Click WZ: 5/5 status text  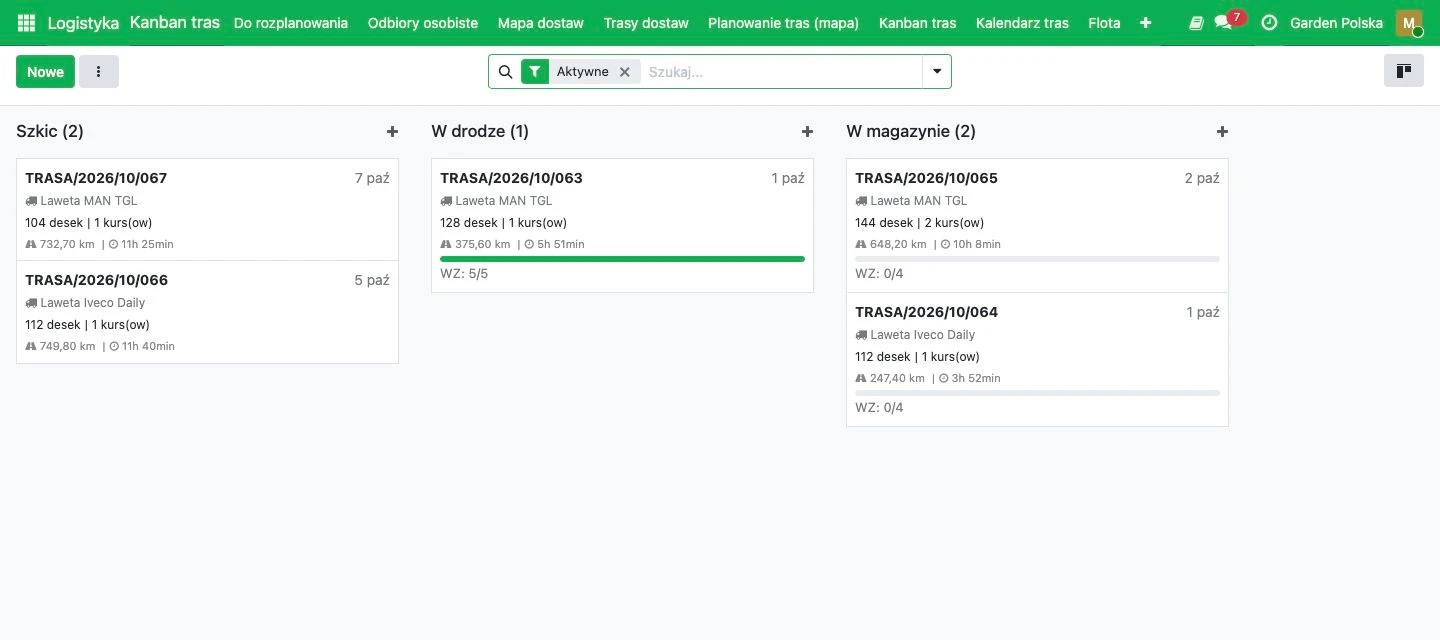coord(464,274)
